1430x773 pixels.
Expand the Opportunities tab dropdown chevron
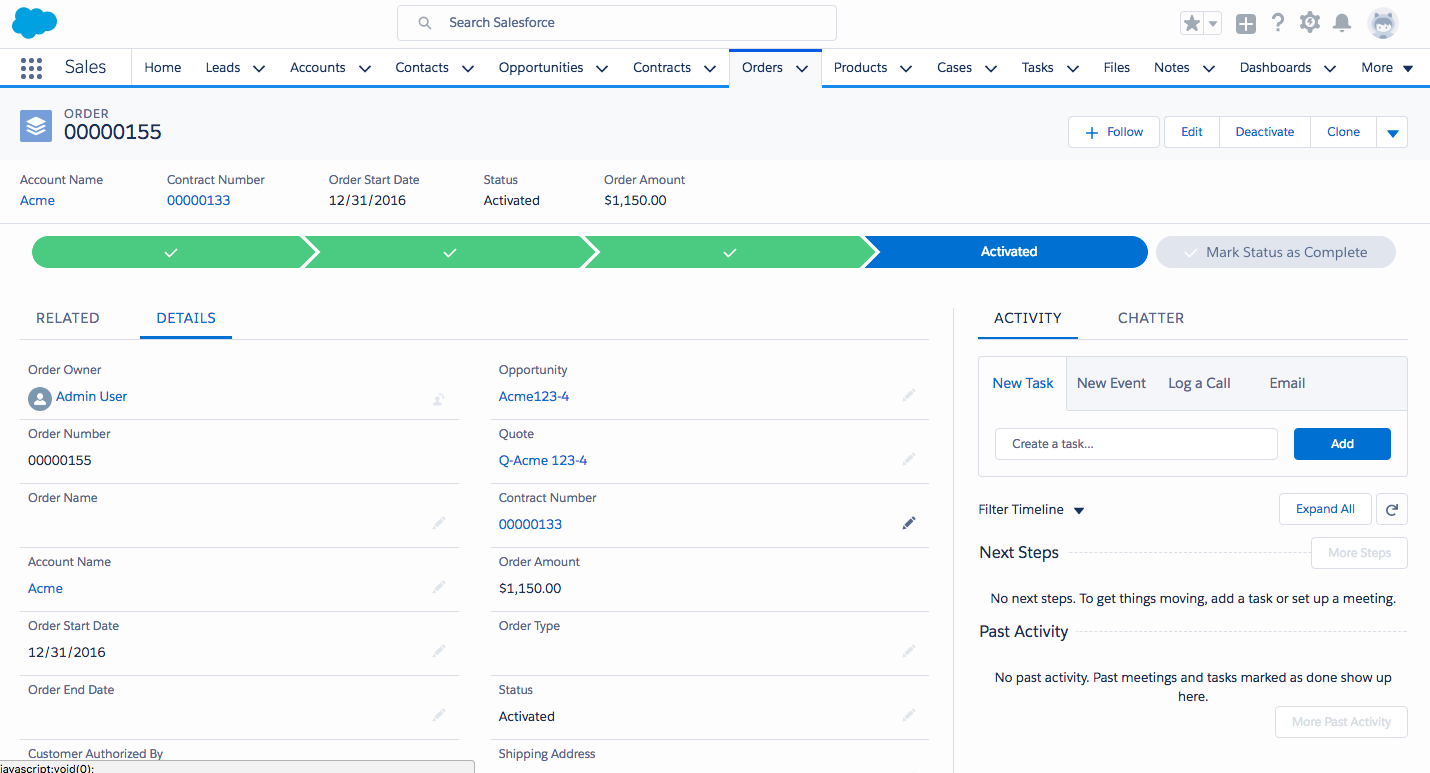pyautogui.click(x=602, y=69)
